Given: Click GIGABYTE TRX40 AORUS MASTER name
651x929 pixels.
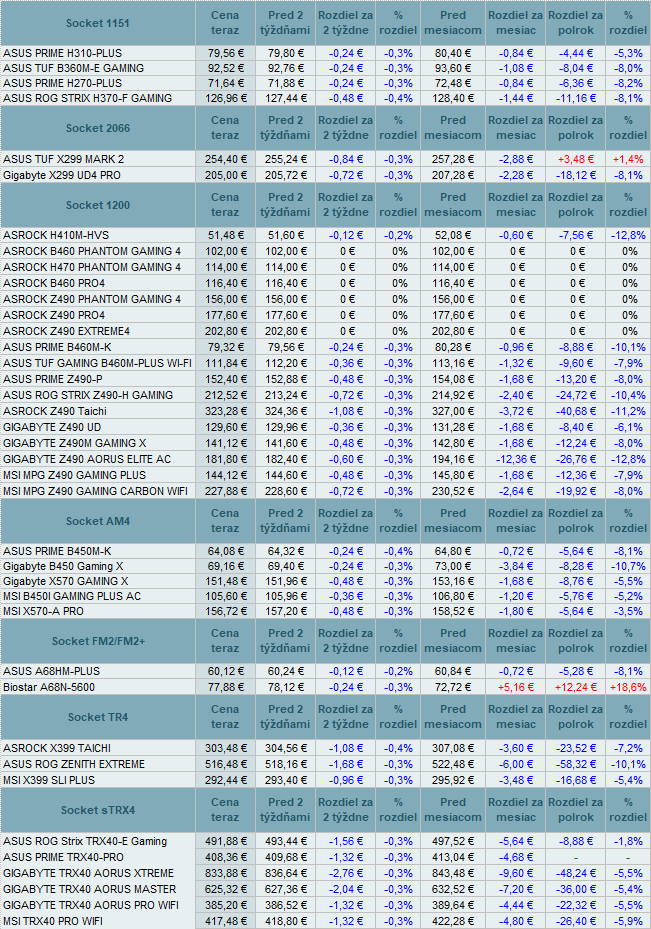Looking at the screenshot, I should (x=89, y=889).
